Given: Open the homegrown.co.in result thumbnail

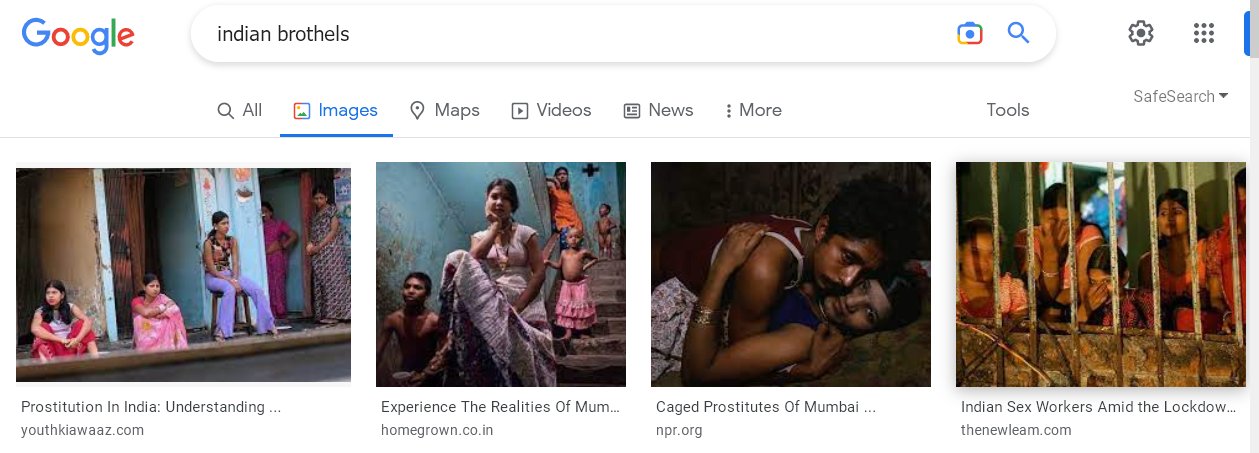Looking at the screenshot, I should [x=501, y=274].
